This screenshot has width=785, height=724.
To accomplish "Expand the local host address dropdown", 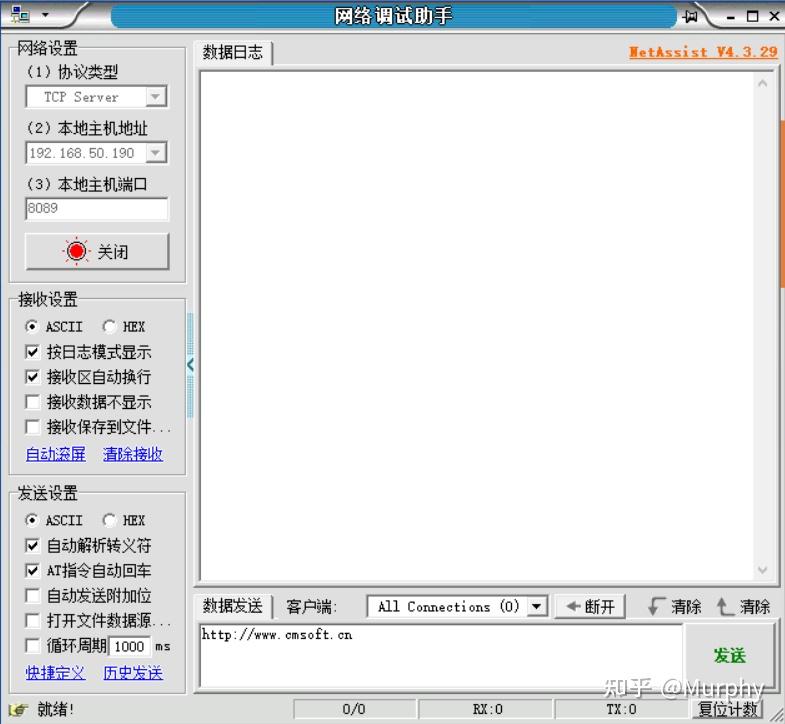I will pyautogui.click(x=155, y=152).
